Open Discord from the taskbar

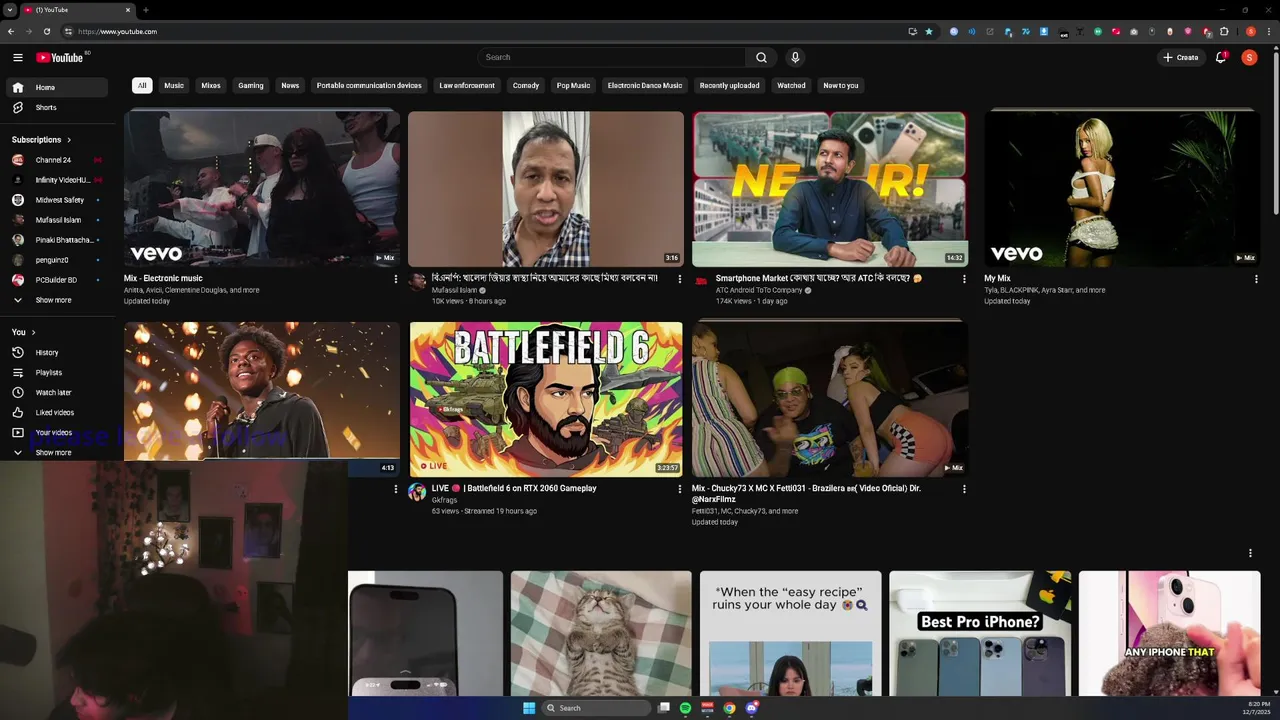(x=751, y=708)
